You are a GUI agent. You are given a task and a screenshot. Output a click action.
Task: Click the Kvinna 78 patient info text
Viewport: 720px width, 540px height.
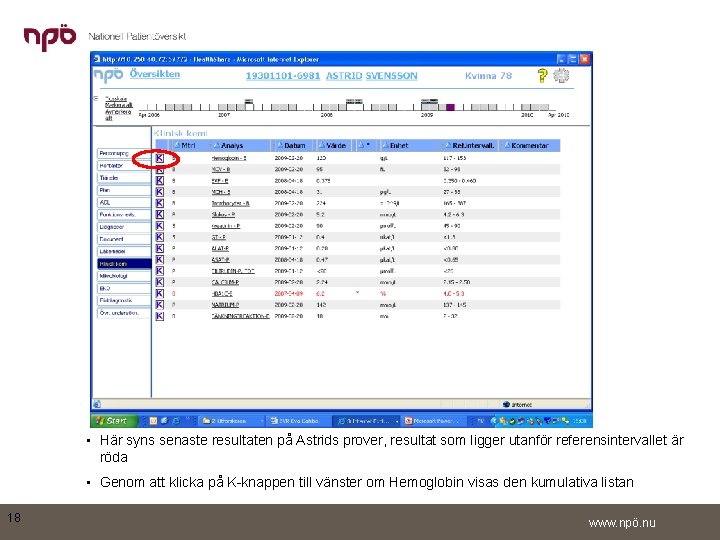pyautogui.click(x=488, y=76)
